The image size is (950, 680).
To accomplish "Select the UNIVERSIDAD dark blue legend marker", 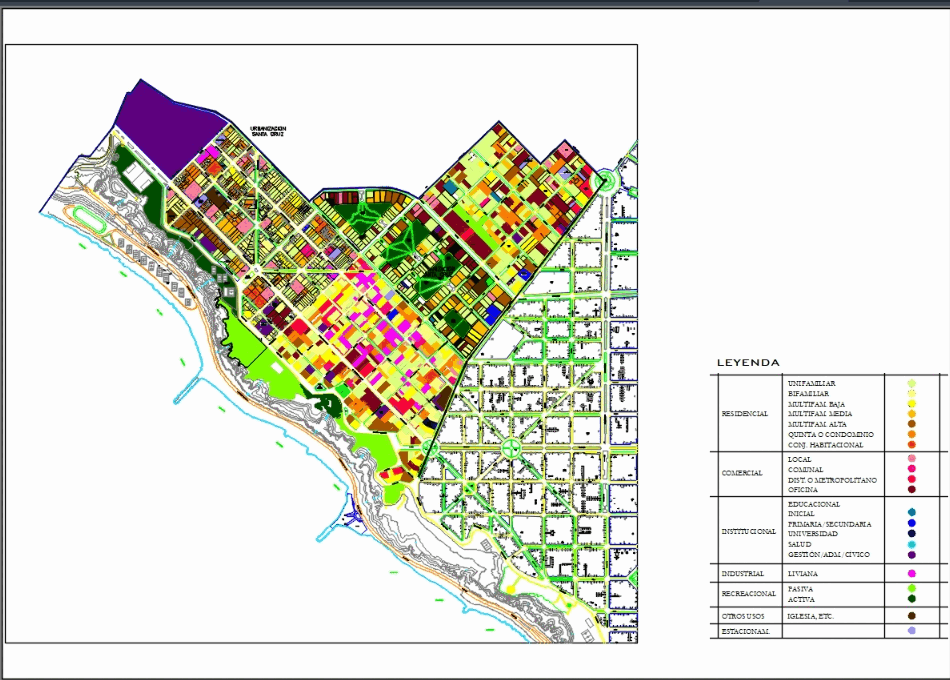I will tap(911, 533).
